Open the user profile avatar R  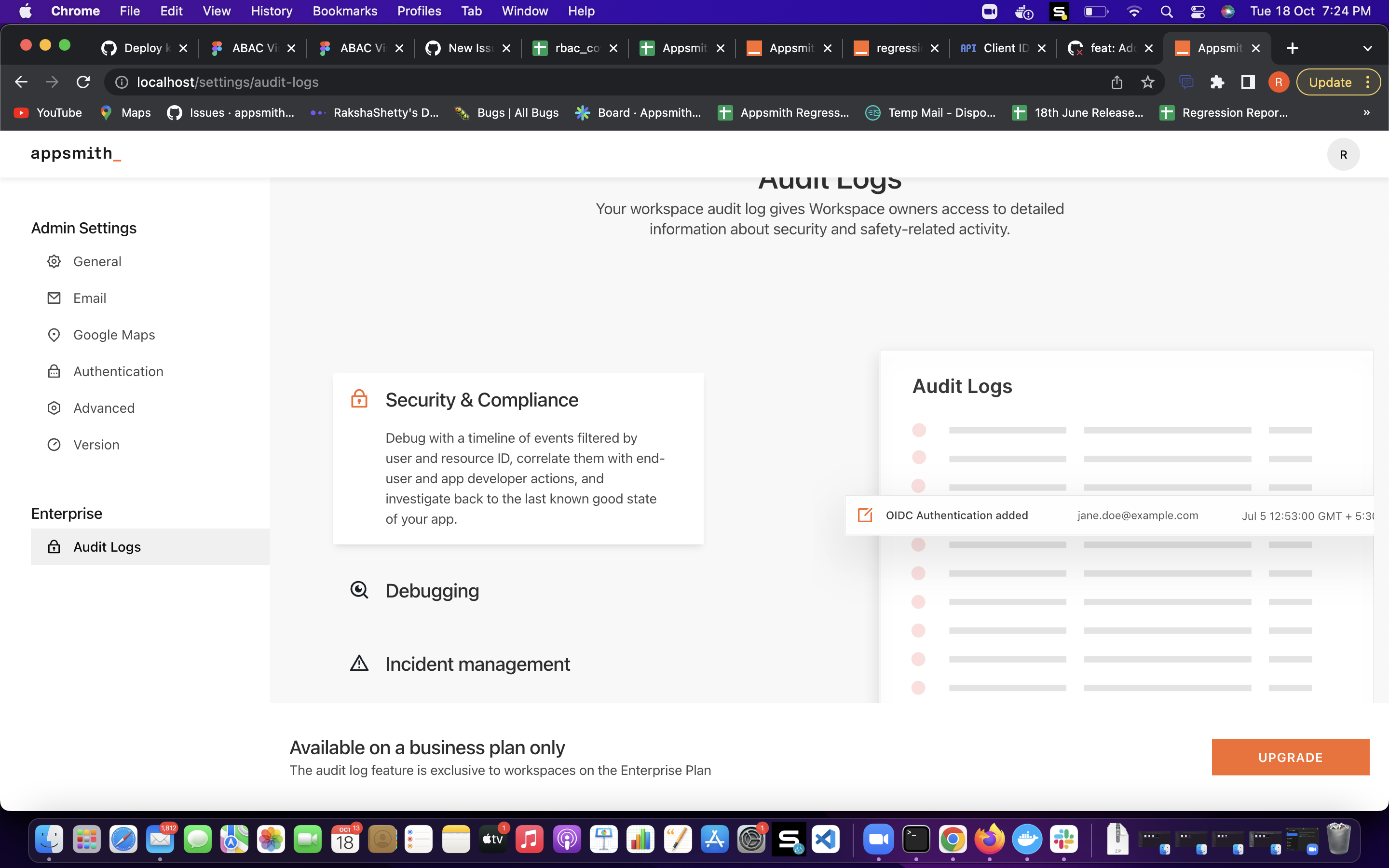coord(1343,154)
